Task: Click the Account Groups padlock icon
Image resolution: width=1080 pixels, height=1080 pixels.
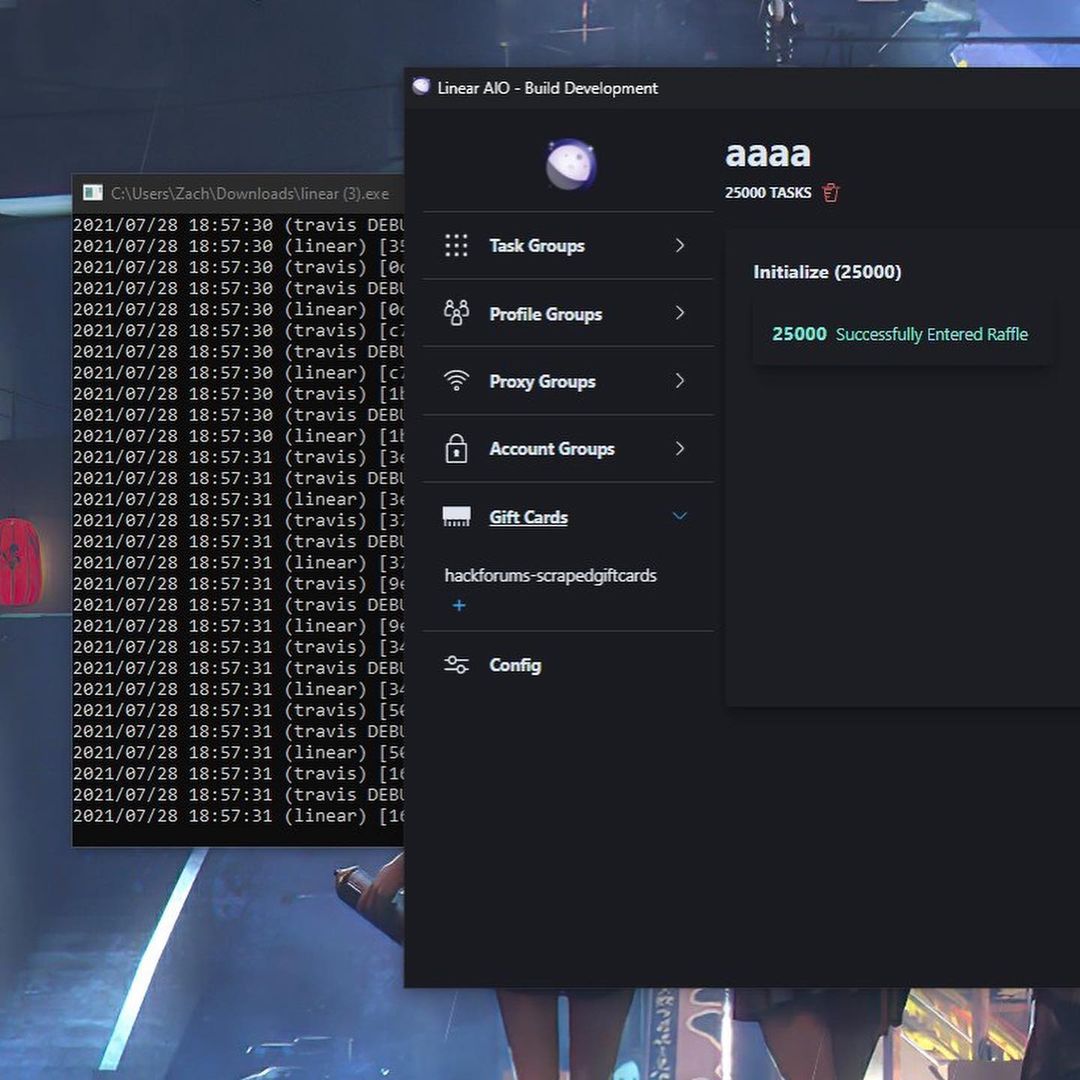Action: (x=456, y=449)
